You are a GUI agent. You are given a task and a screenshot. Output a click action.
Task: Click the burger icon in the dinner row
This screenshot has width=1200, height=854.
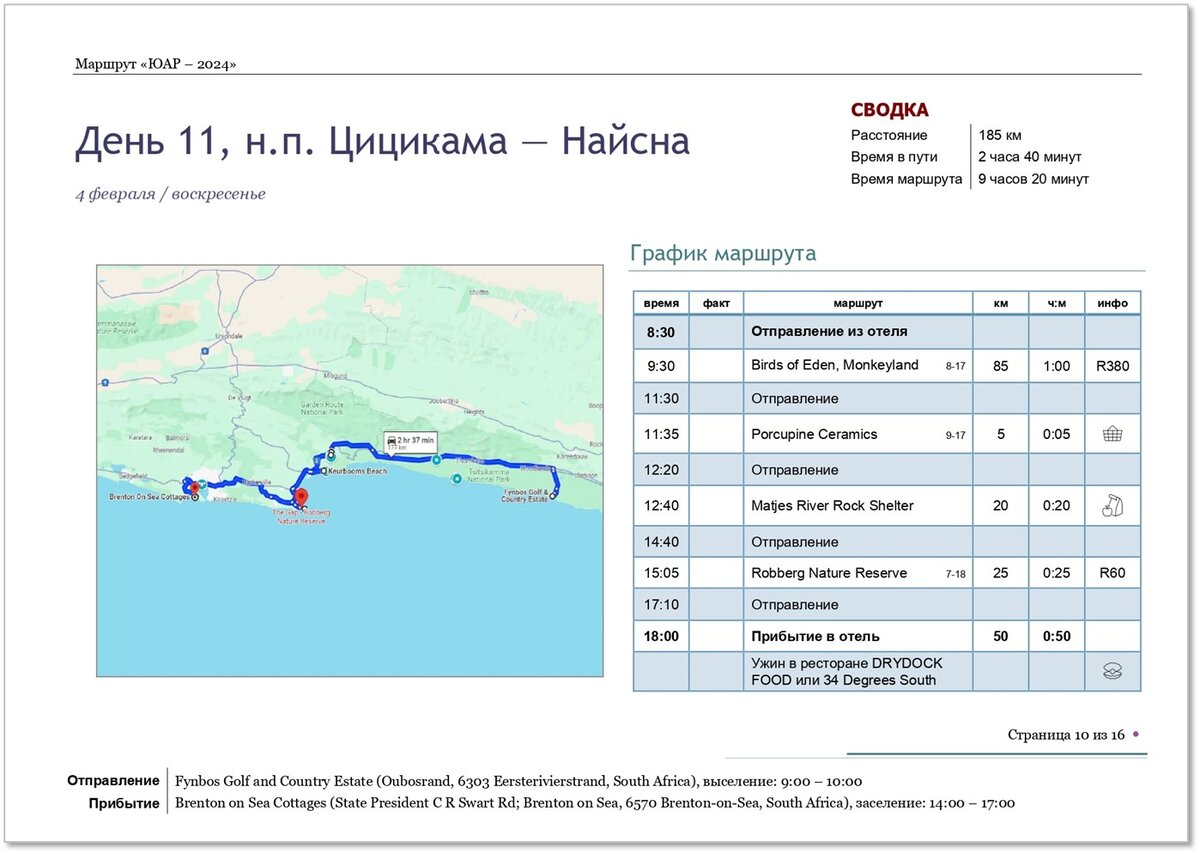pos(1112,672)
